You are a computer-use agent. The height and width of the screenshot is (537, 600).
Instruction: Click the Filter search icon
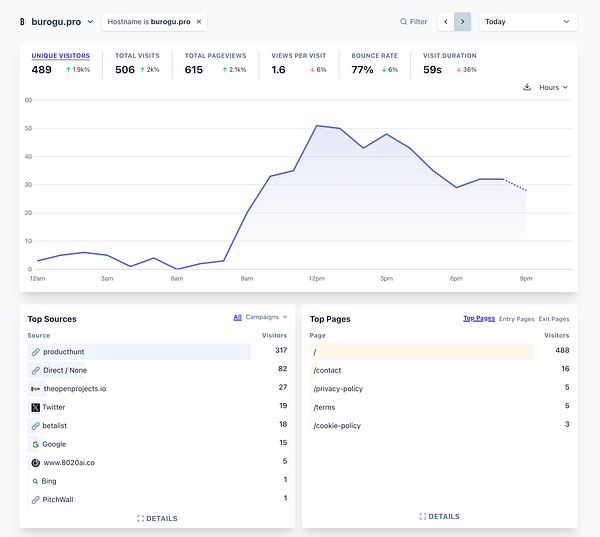coord(404,21)
